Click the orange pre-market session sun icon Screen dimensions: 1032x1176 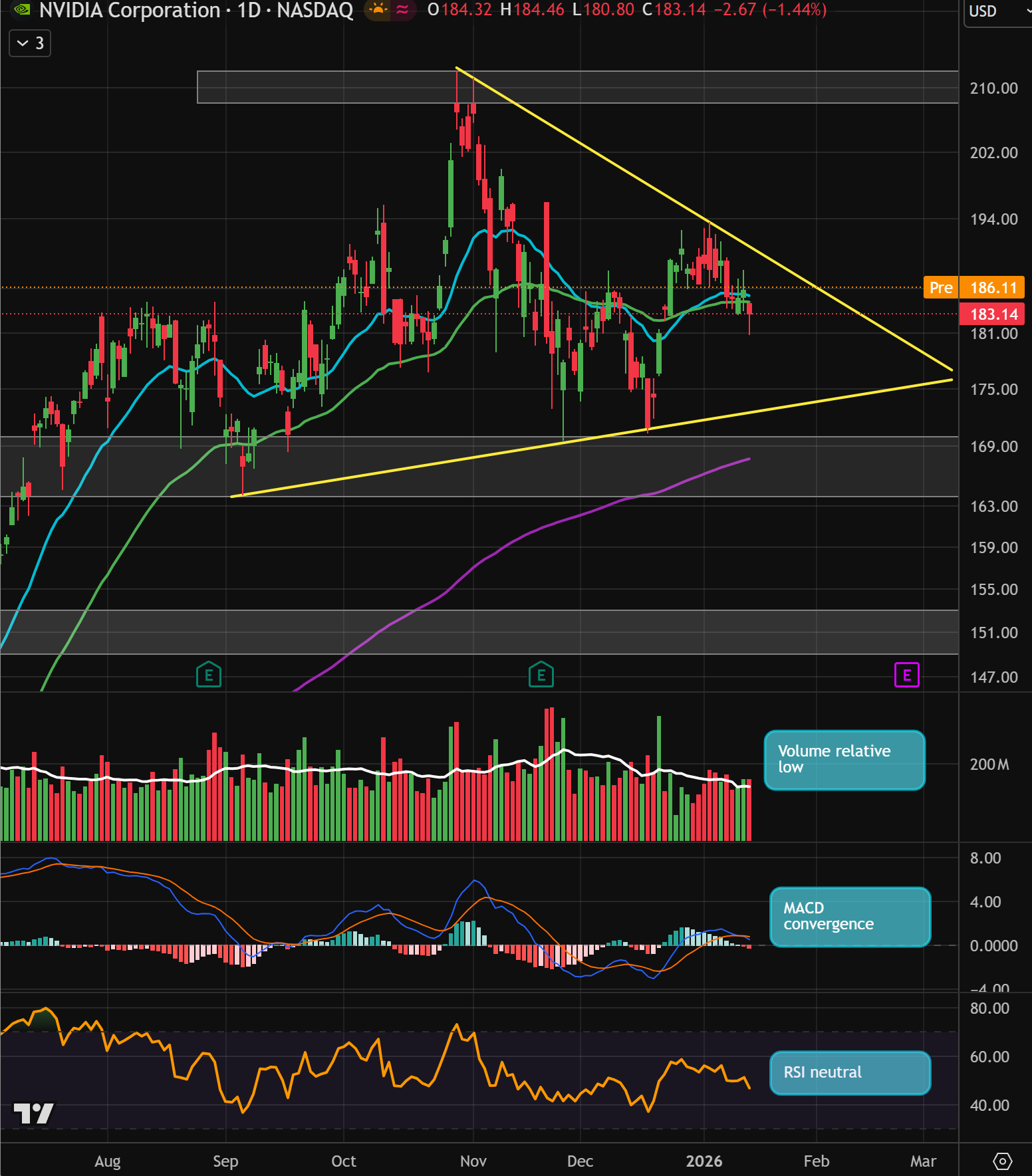click(378, 9)
